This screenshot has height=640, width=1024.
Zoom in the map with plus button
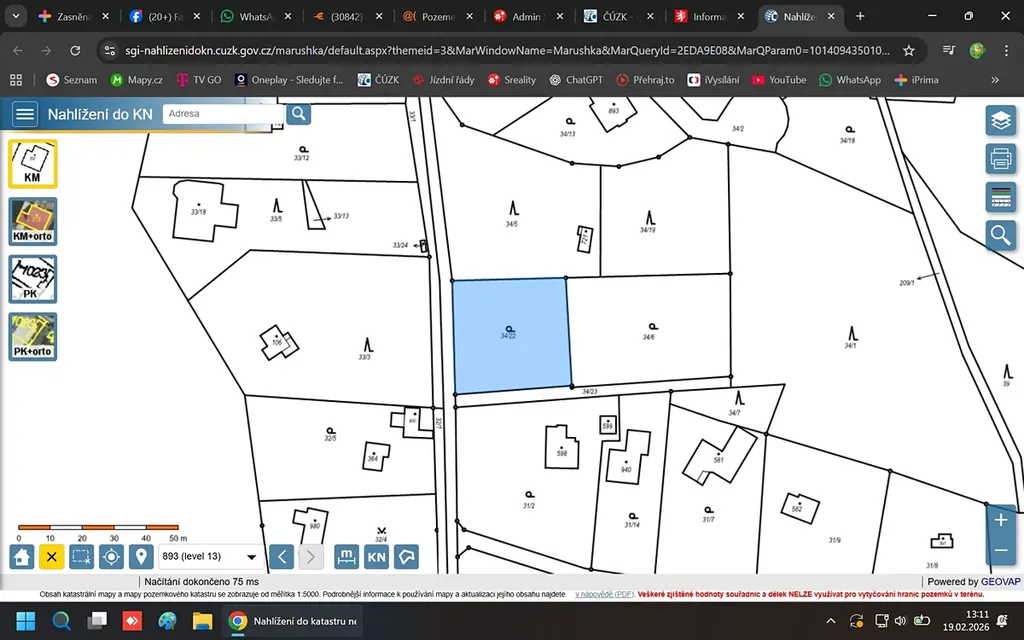click(x=1000, y=520)
